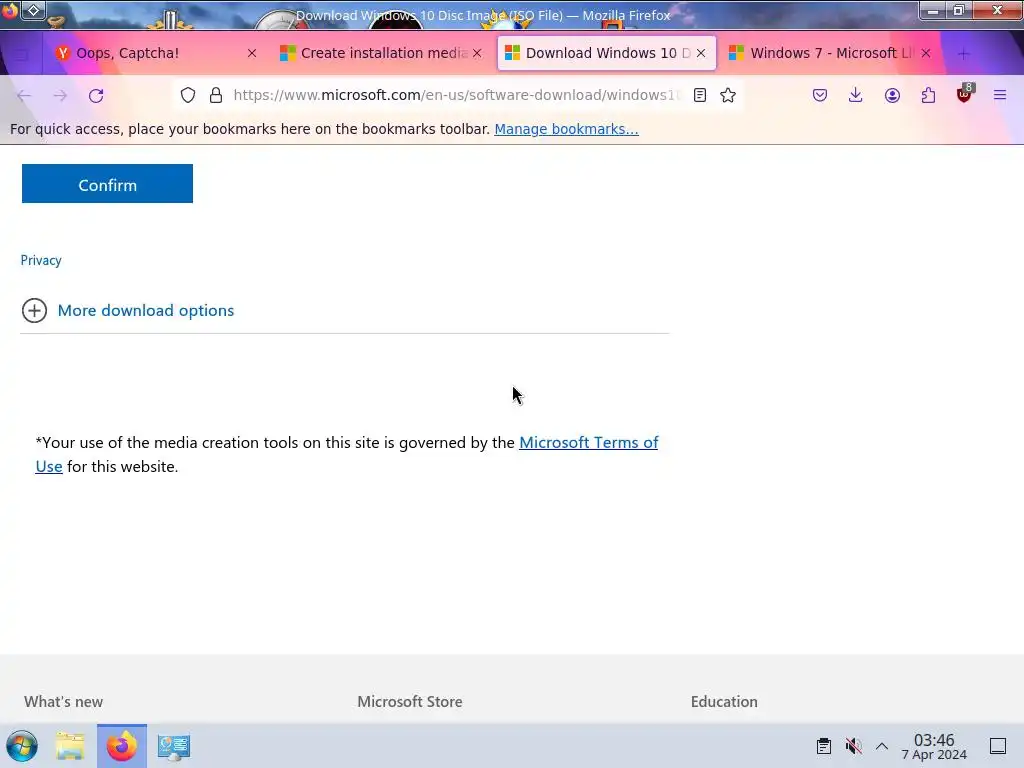Viewport: 1024px width, 768px height.
Task: Go forward to next page
Action: [60, 95]
